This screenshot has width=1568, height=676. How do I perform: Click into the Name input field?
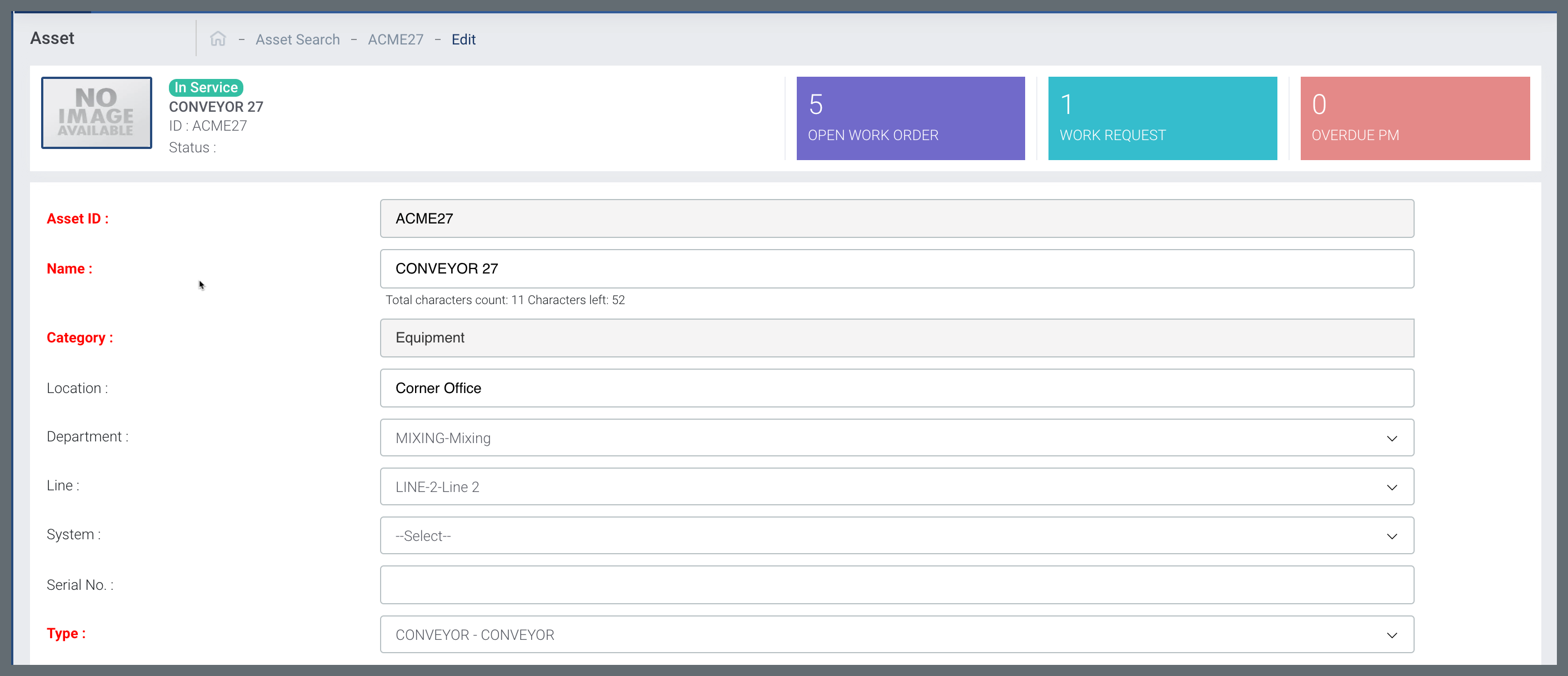pos(896,269)
